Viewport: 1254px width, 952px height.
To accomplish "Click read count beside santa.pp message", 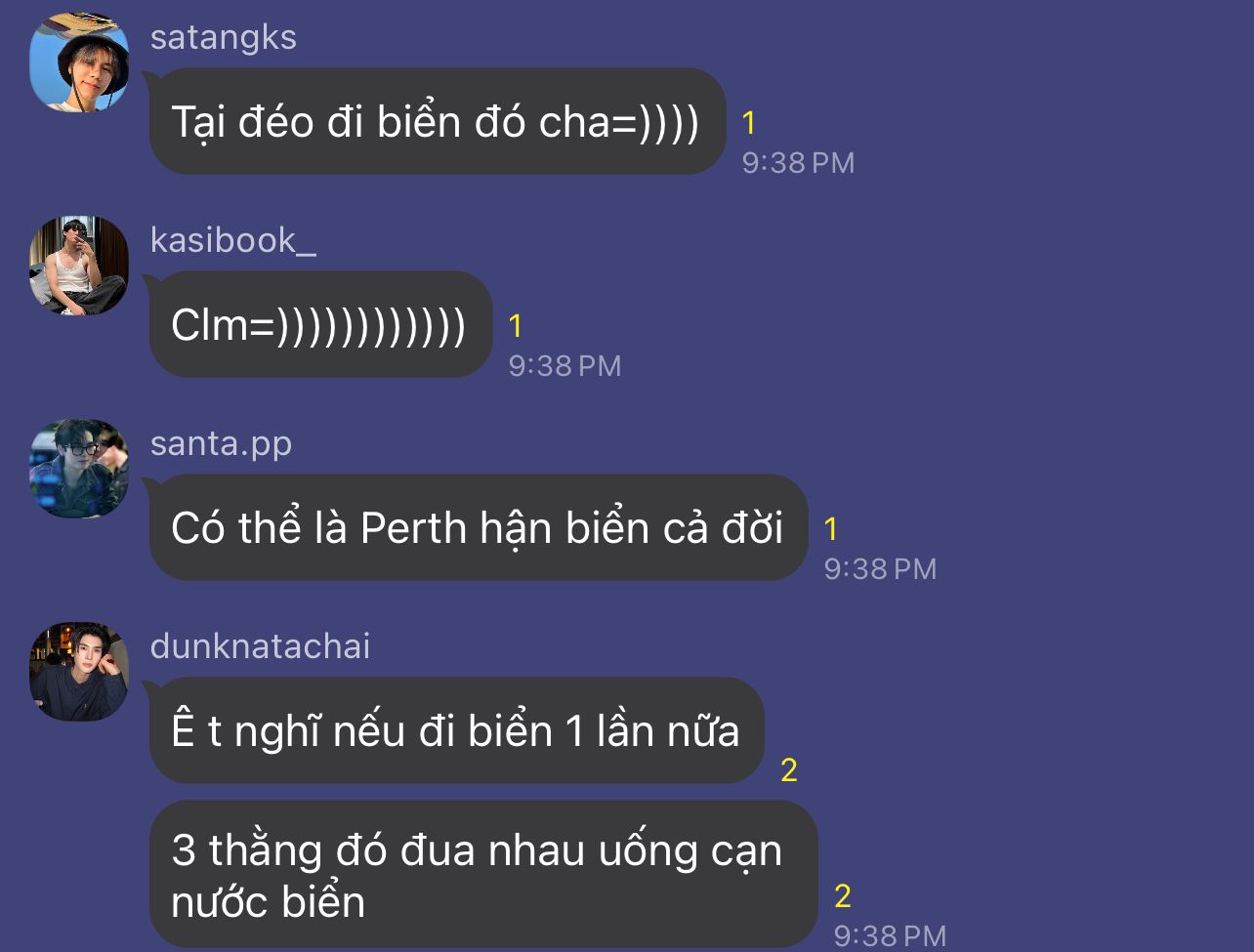I will coord(831,529).
